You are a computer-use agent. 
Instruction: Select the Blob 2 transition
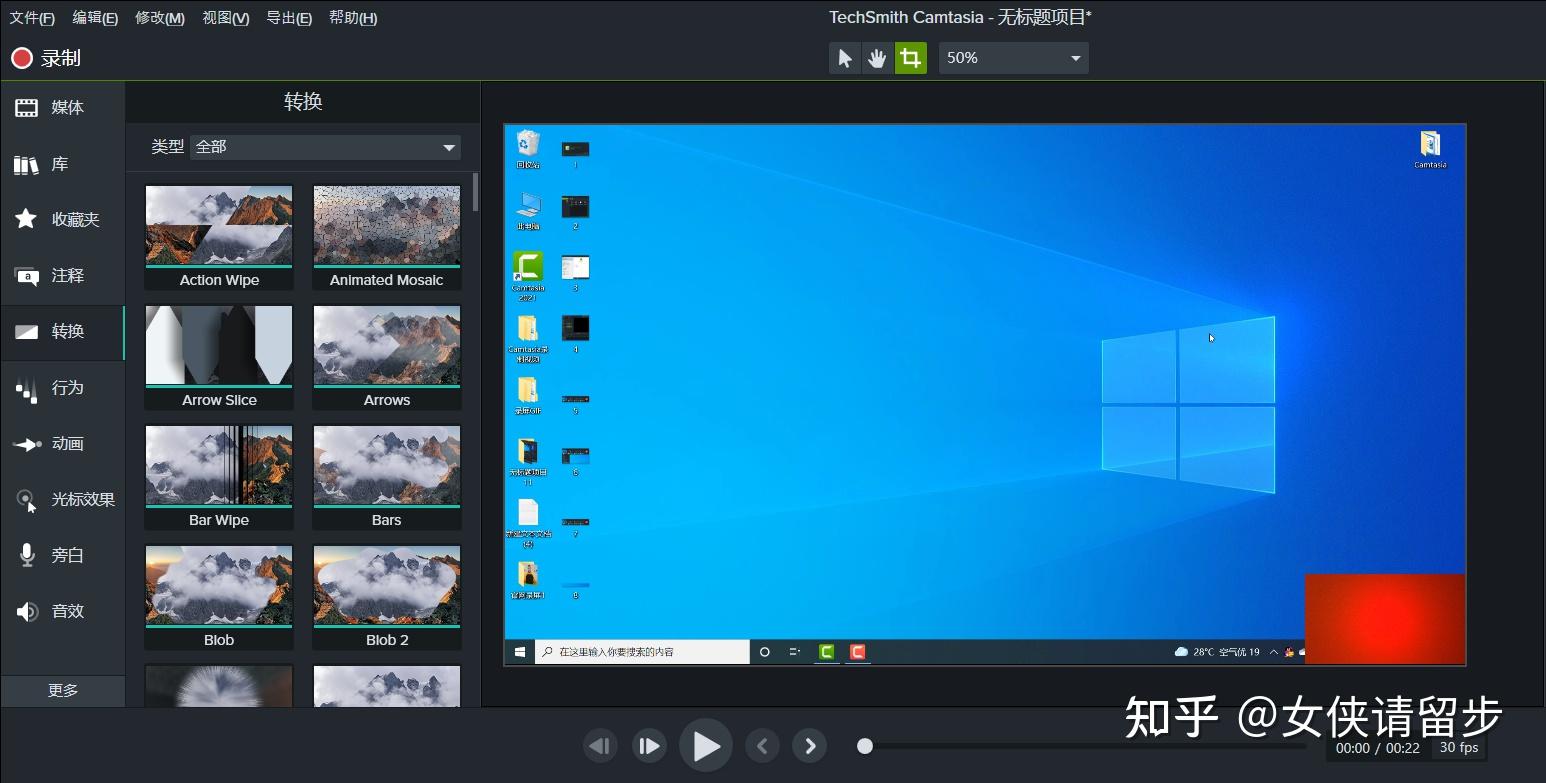pyautogui.click(x=387, y=597)
